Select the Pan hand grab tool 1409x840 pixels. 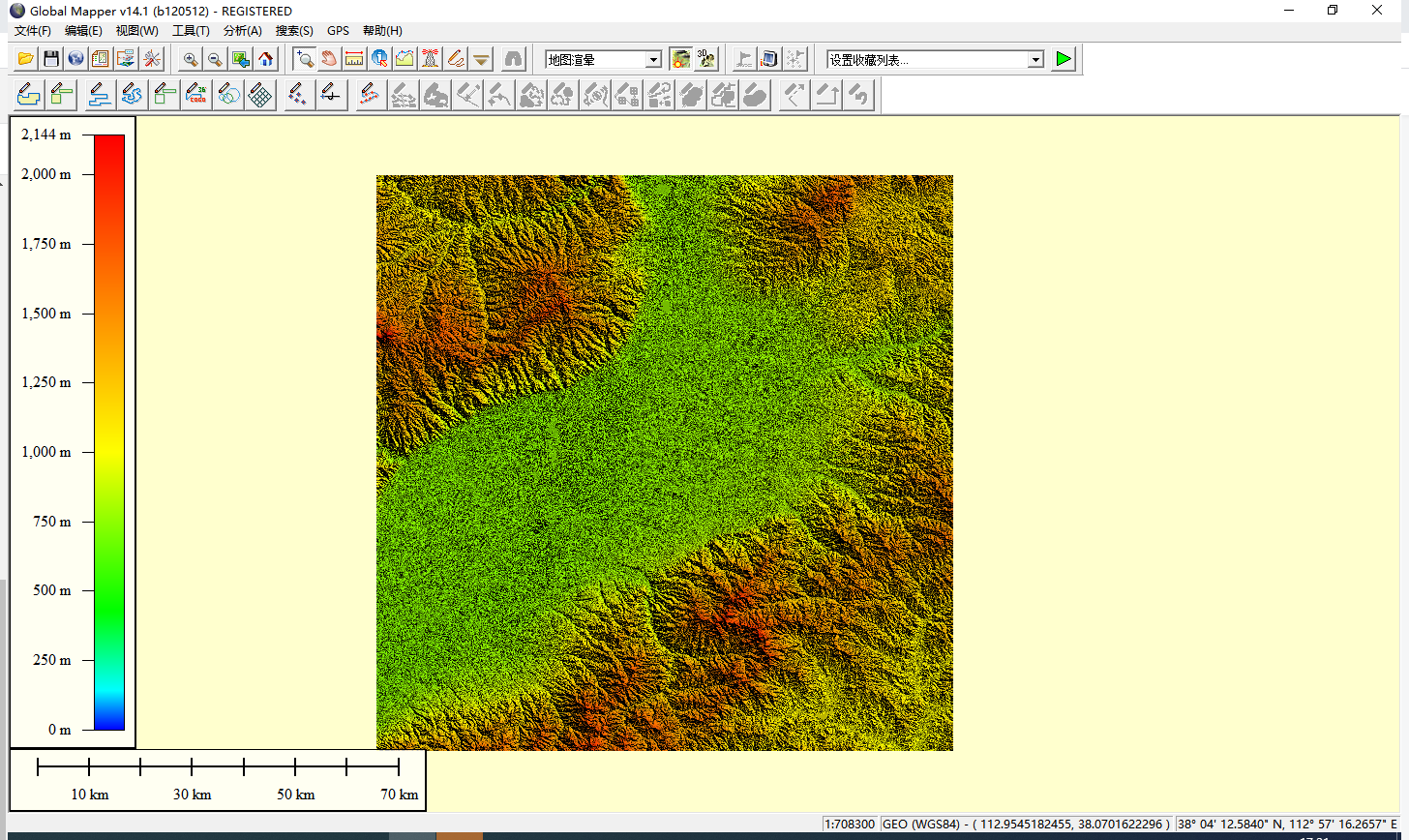click(x=330, y=59)
